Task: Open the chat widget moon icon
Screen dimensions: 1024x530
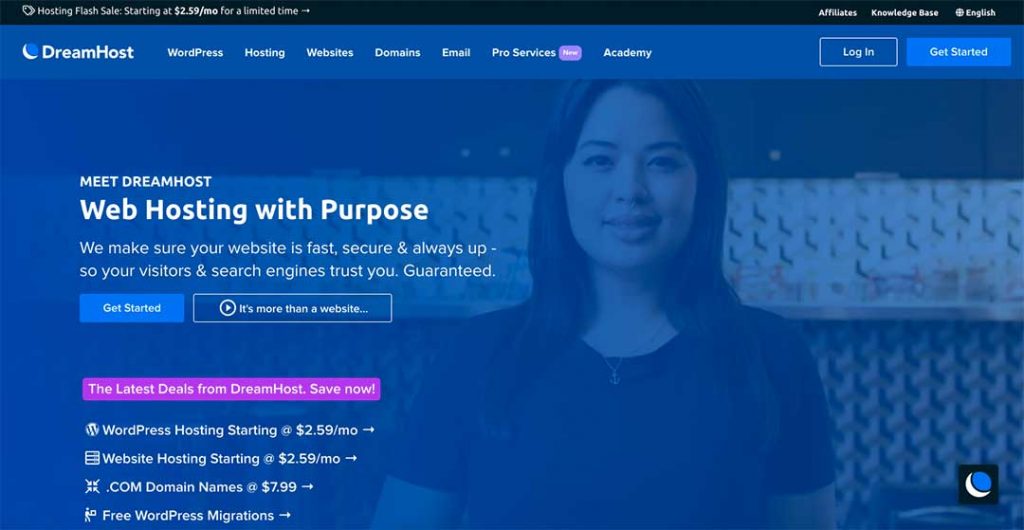Action: [978, 484]
